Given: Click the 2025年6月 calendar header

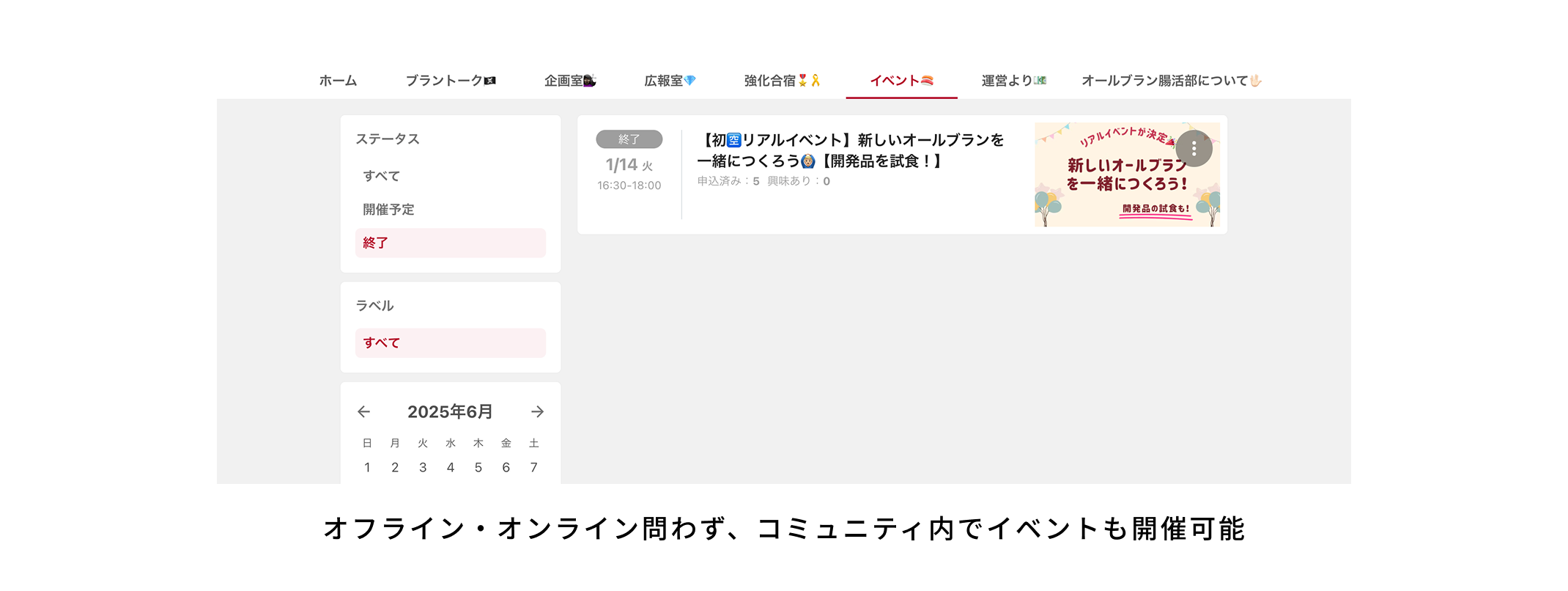Looking at the screenshot, I should point(450,412).
